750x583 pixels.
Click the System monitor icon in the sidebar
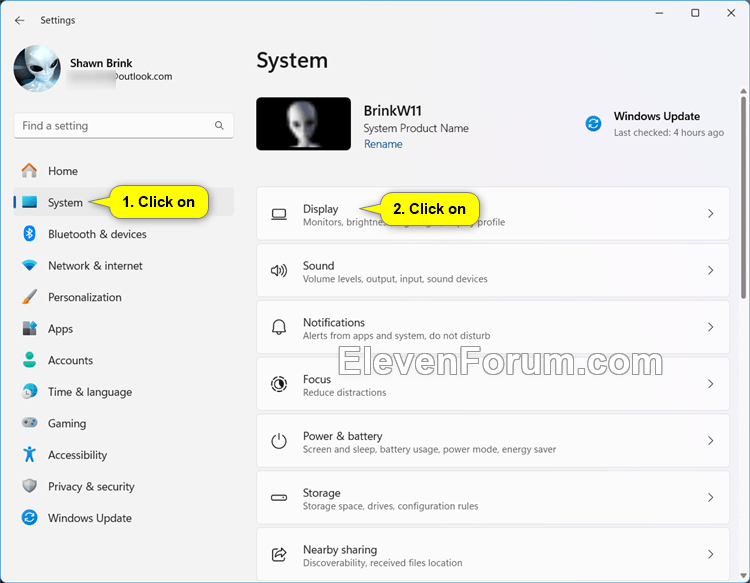(29, 202)
